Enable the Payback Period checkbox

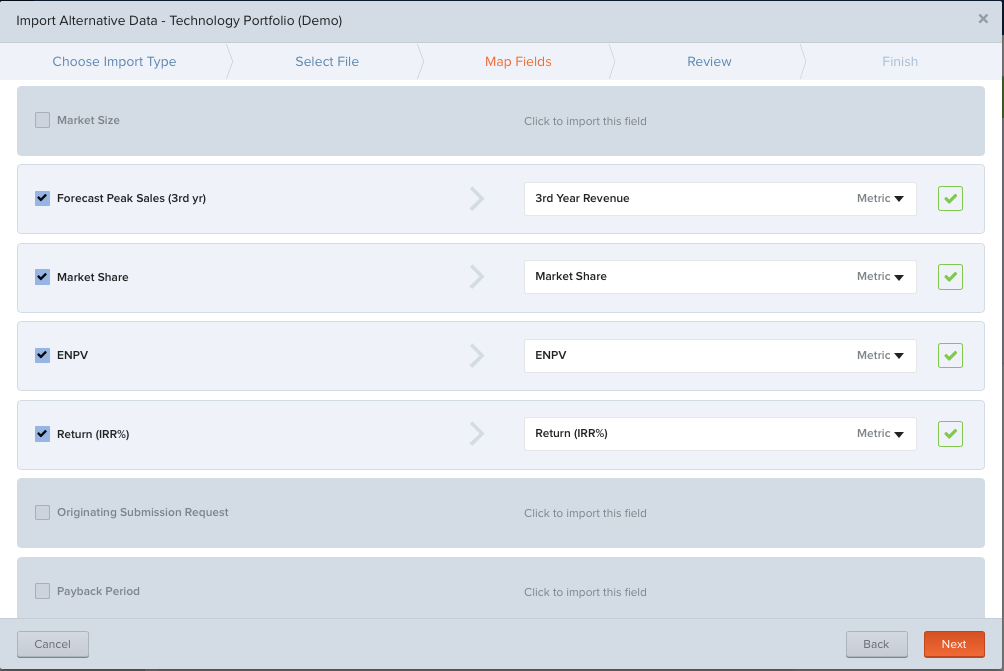coord(42,591)
